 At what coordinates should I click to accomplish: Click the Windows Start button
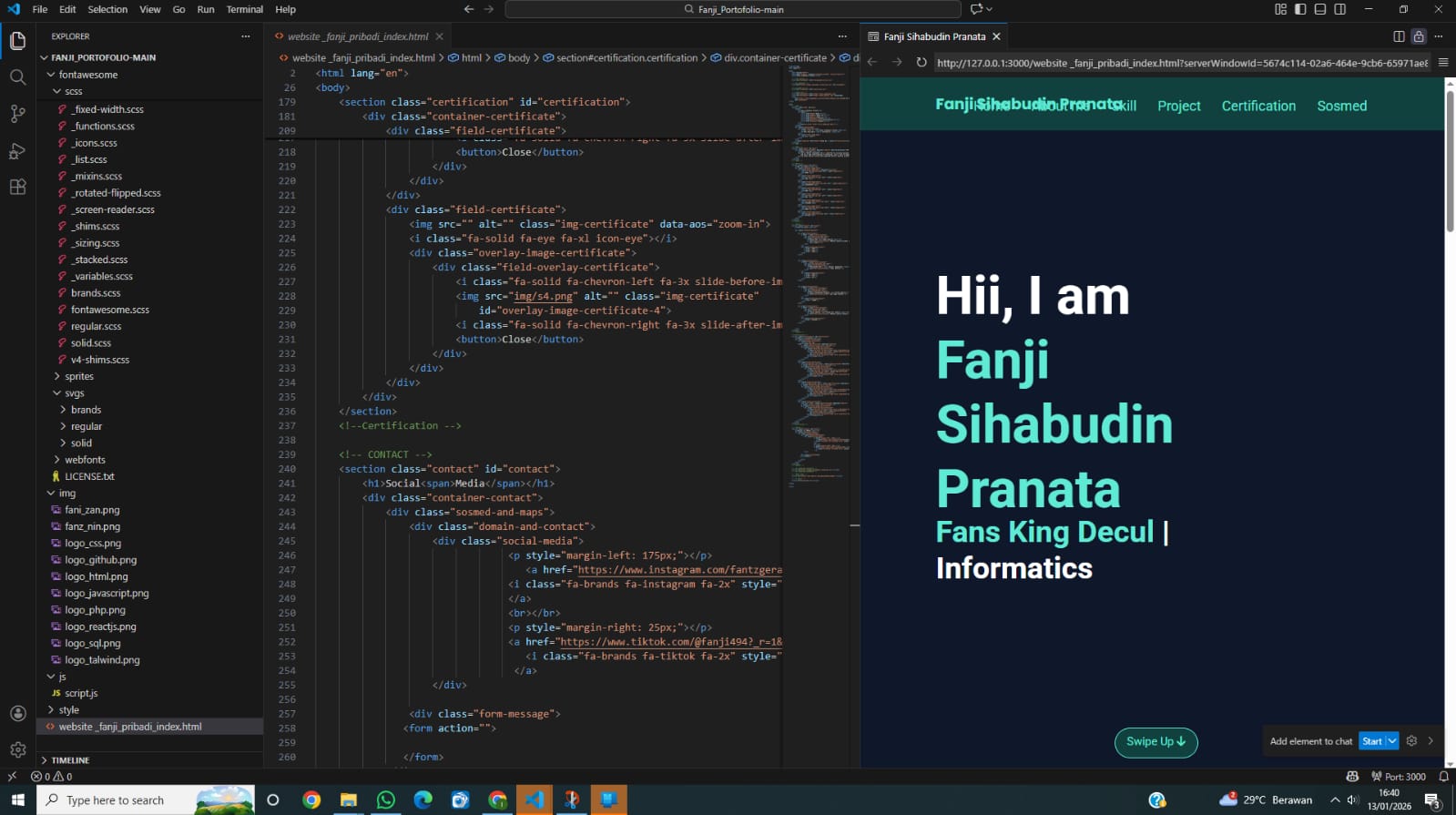click(x=17, y=800)
